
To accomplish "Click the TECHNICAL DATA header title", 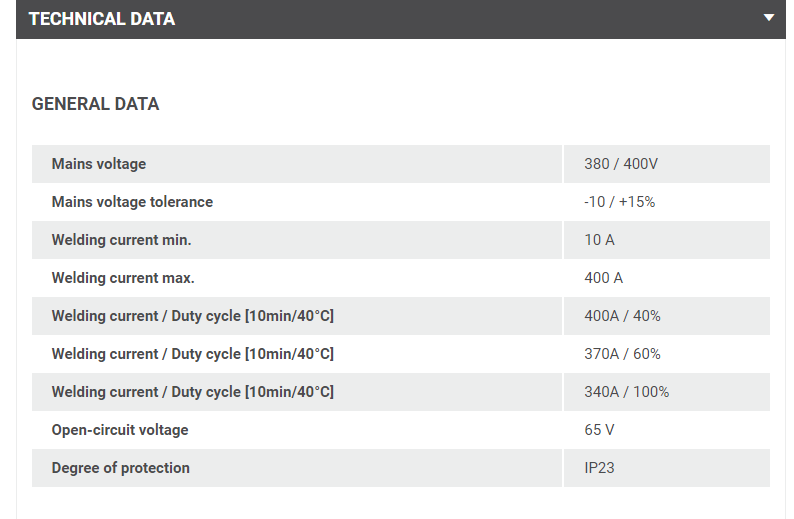I will [102, 19].
